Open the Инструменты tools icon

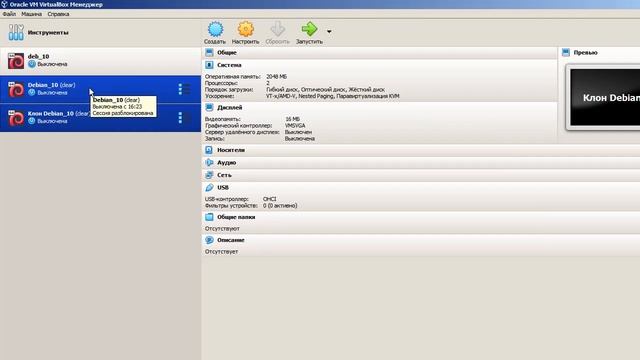pyautogui.click(x=16, y=32)
